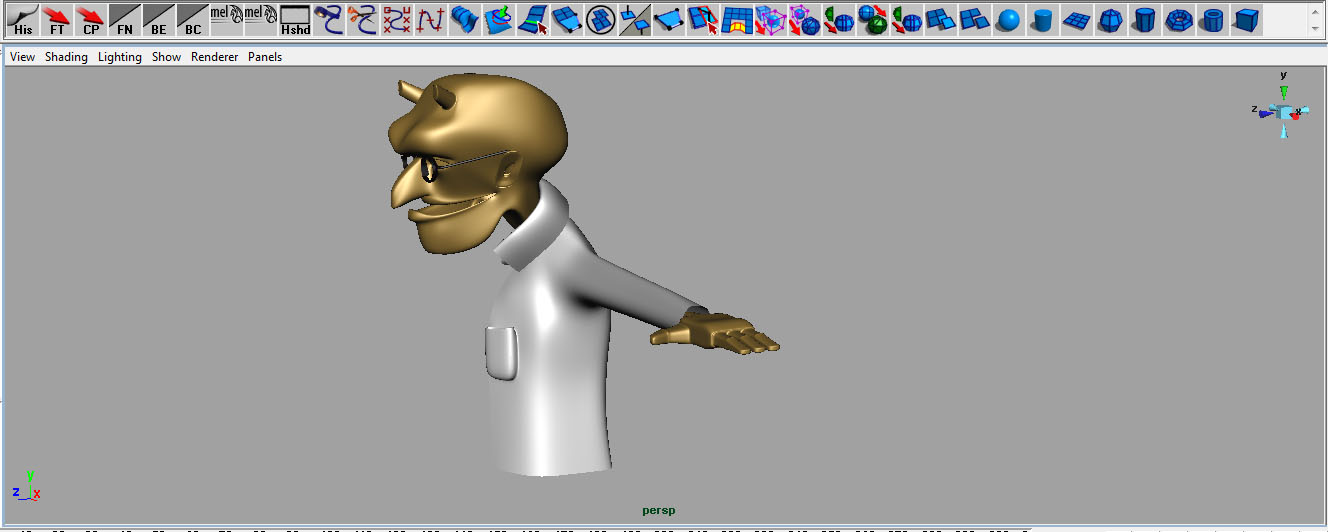Click the 'persp' camera label
Viewport: 1328px width, 532px height.
(658, 510)
